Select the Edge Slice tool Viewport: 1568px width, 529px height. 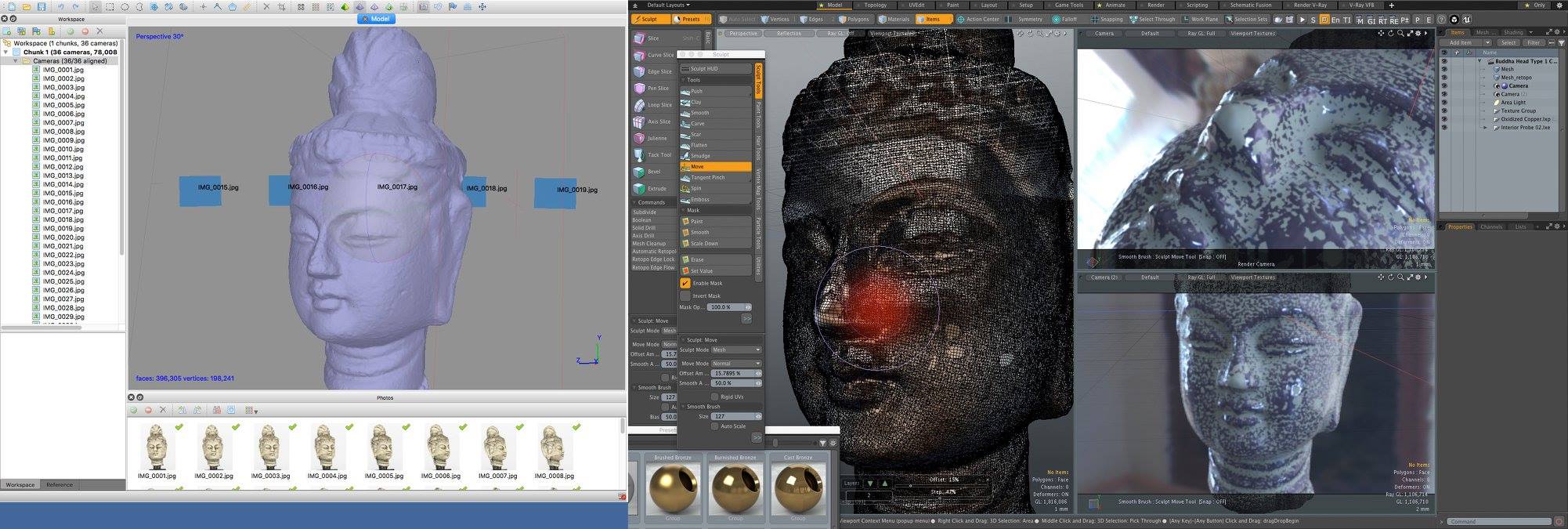(x=655, y=71)
